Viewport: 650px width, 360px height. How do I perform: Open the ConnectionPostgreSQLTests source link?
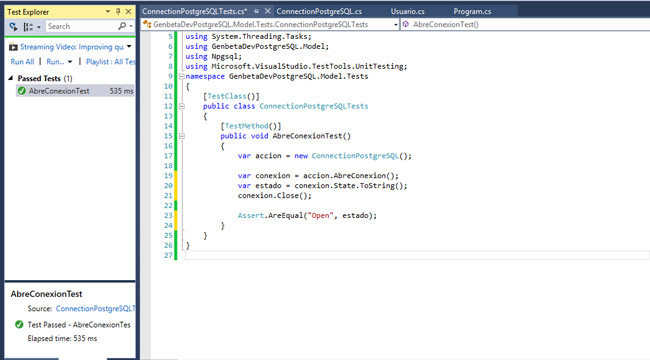(x=96, y=309)
